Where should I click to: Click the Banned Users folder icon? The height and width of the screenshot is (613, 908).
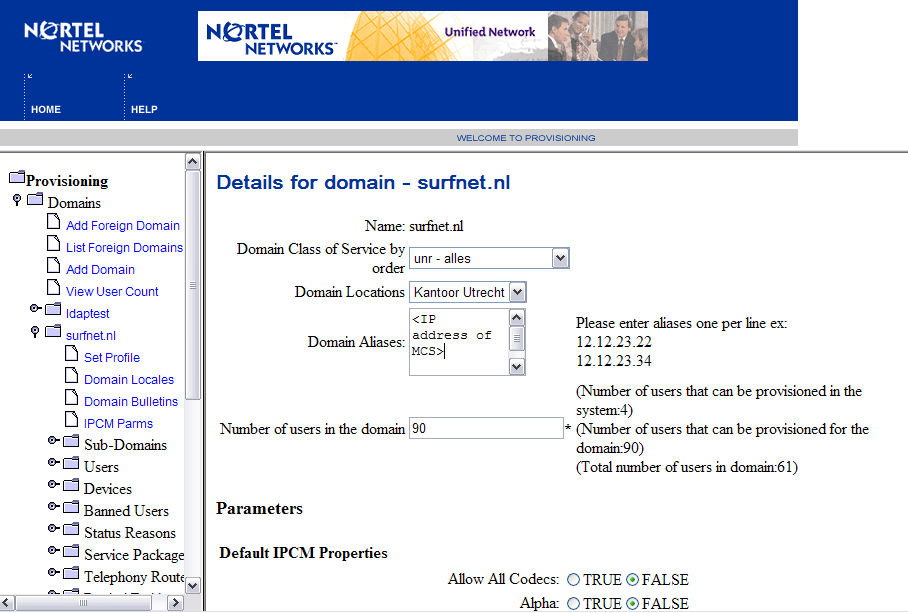pos(71,507)
